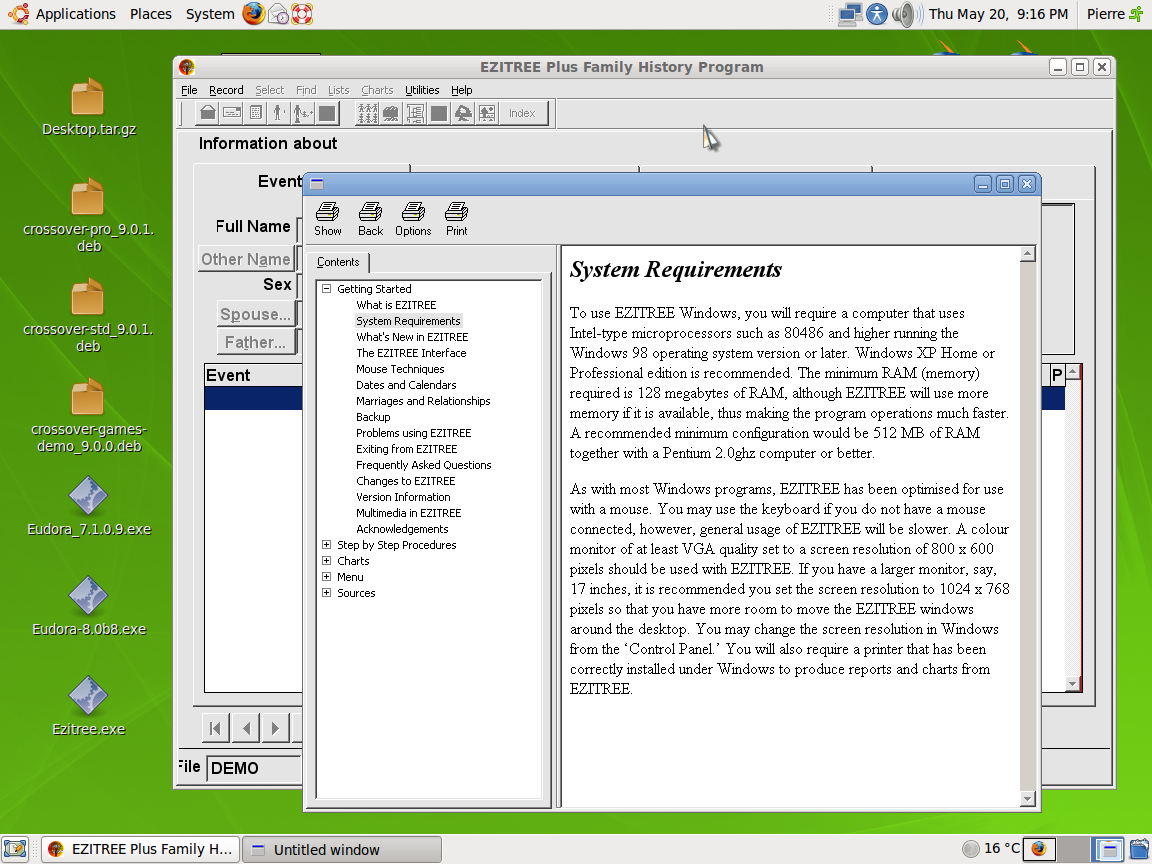Screen dimensions: 1152x864
Task: Open the Utilities menu
Action: click(421, 90)
